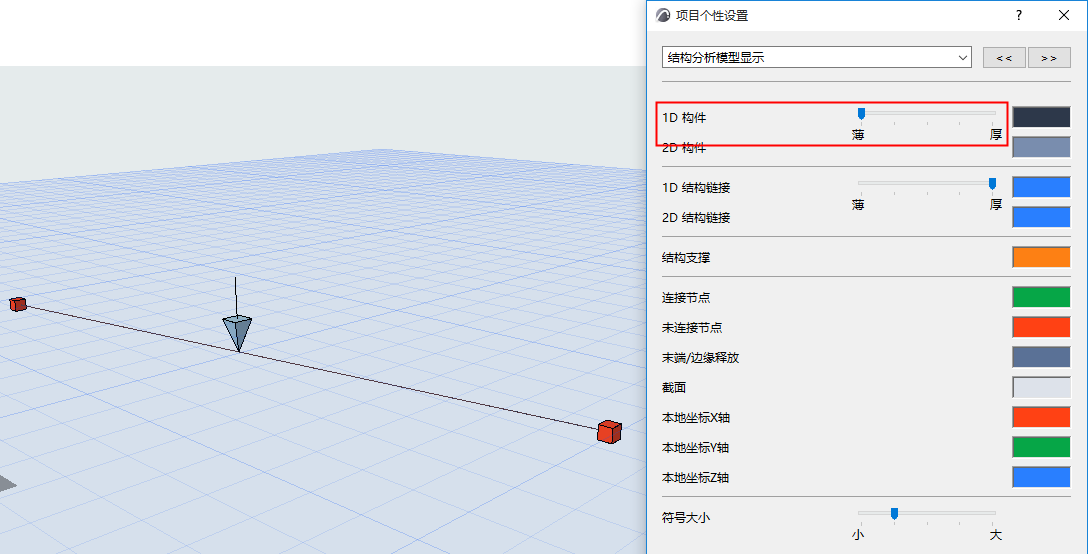Select the red node cube at right beam end

click(x=609, y=432)
